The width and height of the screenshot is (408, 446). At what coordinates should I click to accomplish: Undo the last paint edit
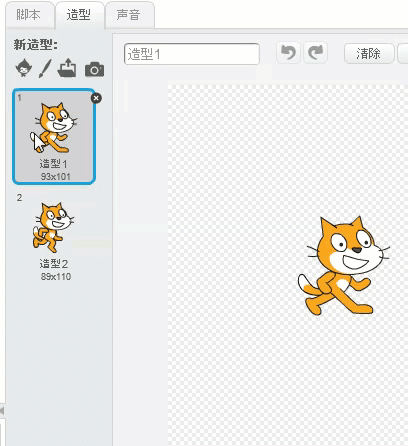click(x=288, y=53)
